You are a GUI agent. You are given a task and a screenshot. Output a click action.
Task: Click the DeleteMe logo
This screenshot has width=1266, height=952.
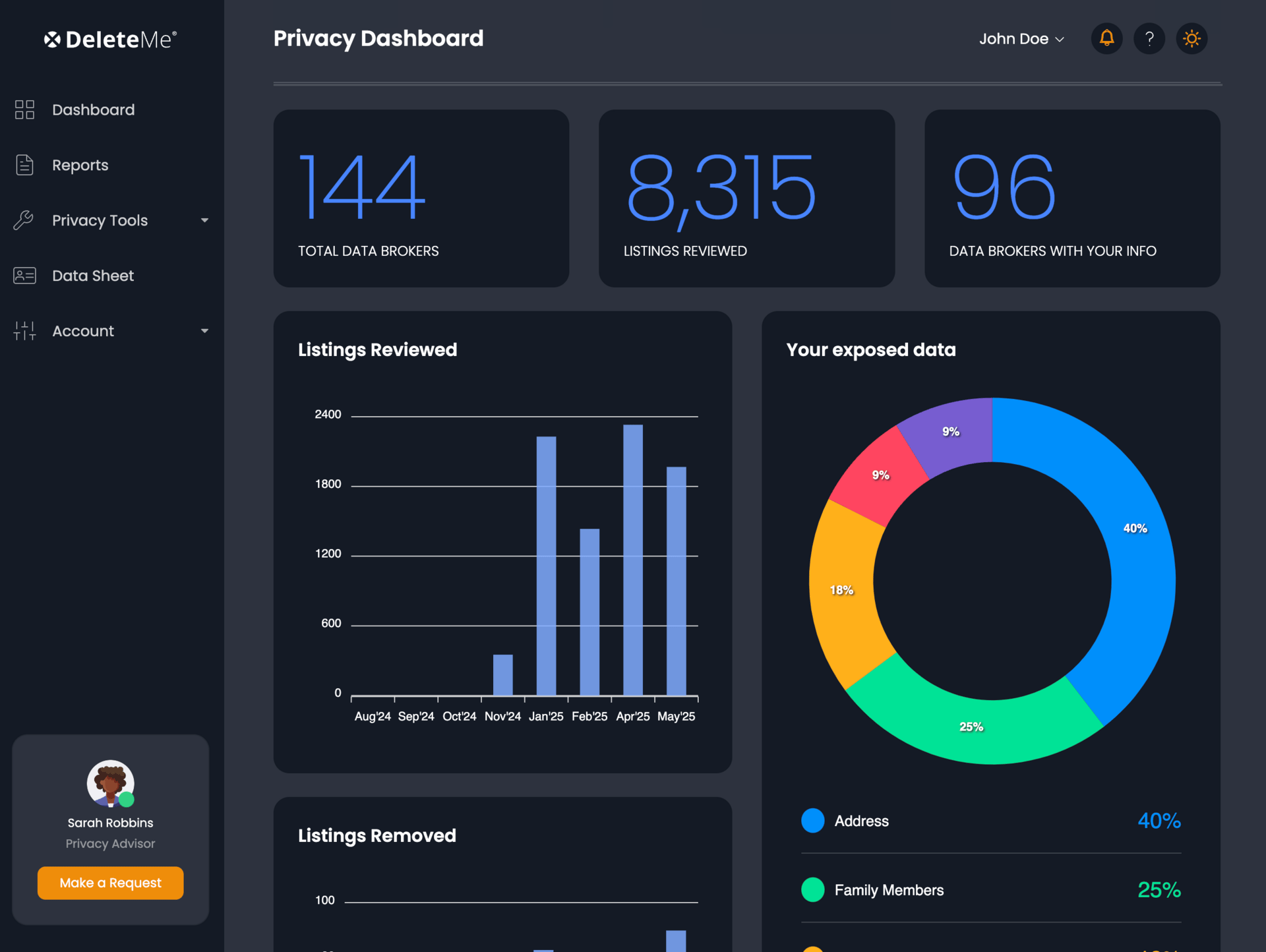pos(111,40)
